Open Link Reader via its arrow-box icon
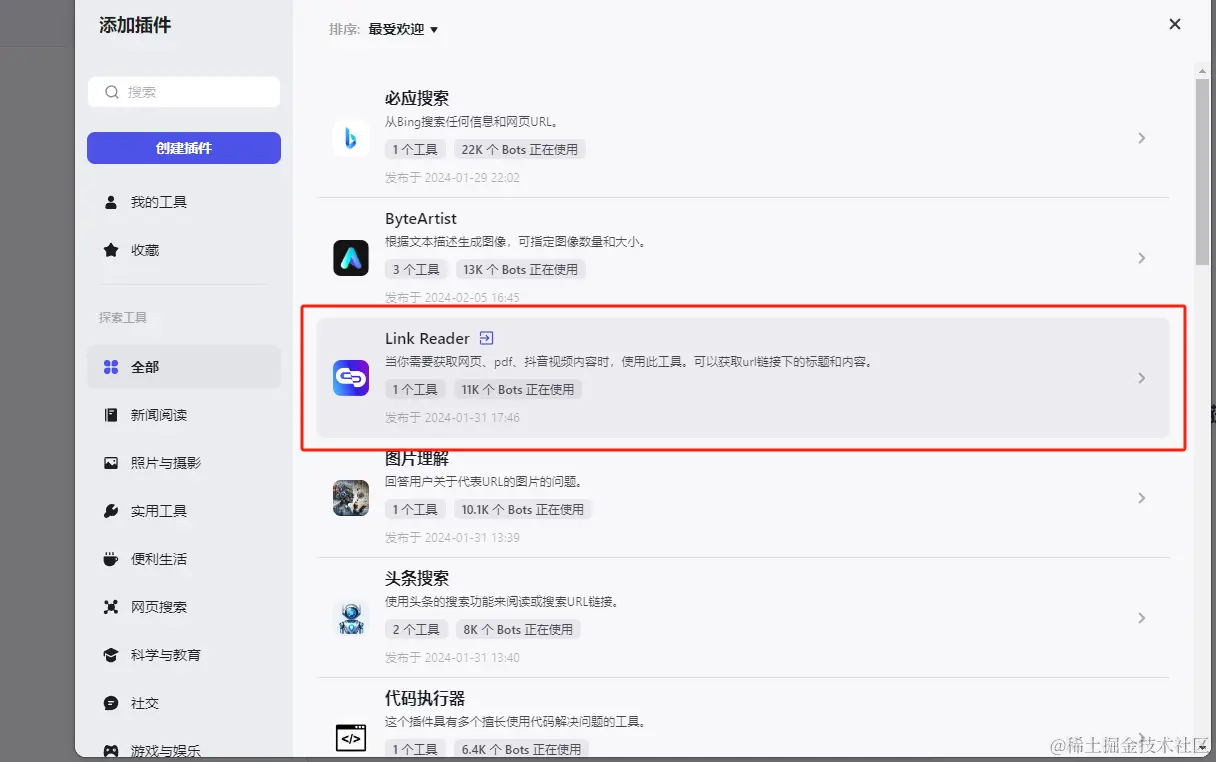The image size is (1216, 762). 486,338
